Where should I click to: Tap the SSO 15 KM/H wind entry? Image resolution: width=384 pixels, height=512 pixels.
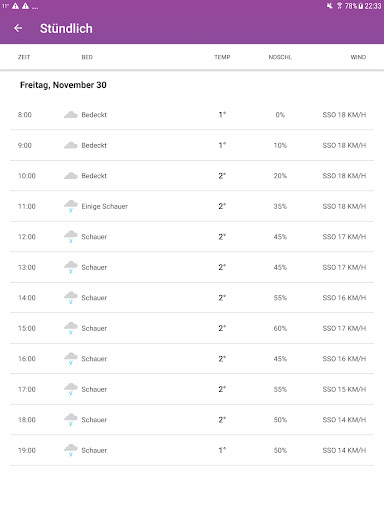pos(344,389)
